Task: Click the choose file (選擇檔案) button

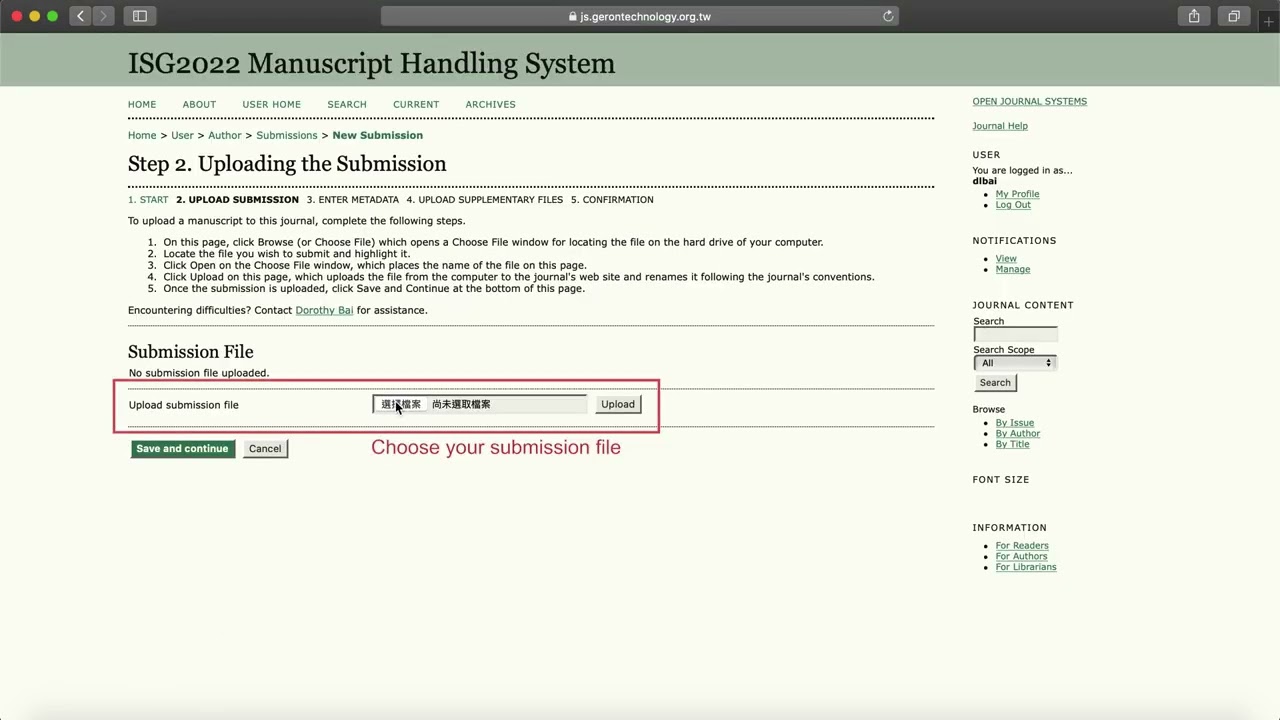Action: click(400, 404)
